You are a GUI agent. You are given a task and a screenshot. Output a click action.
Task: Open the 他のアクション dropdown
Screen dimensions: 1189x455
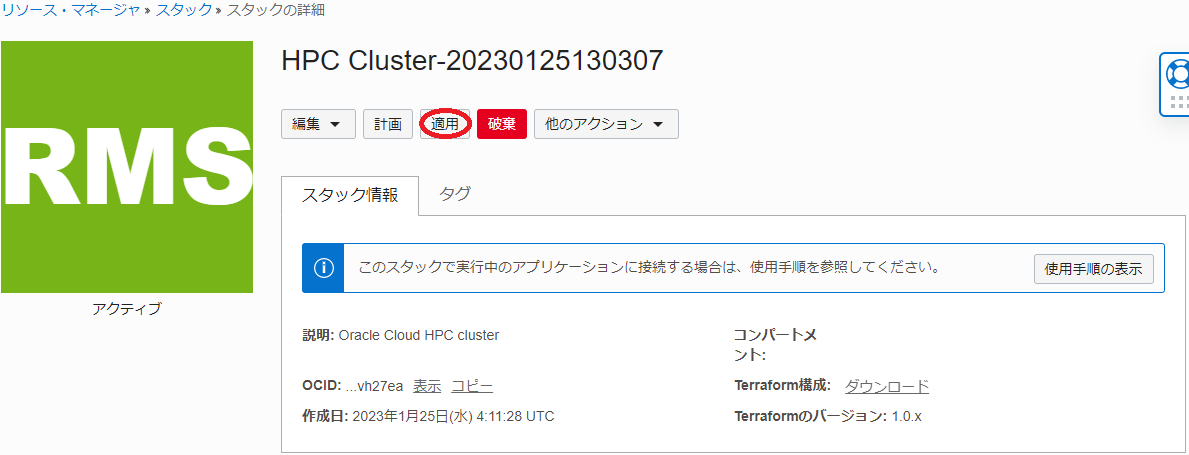(606, 124)
